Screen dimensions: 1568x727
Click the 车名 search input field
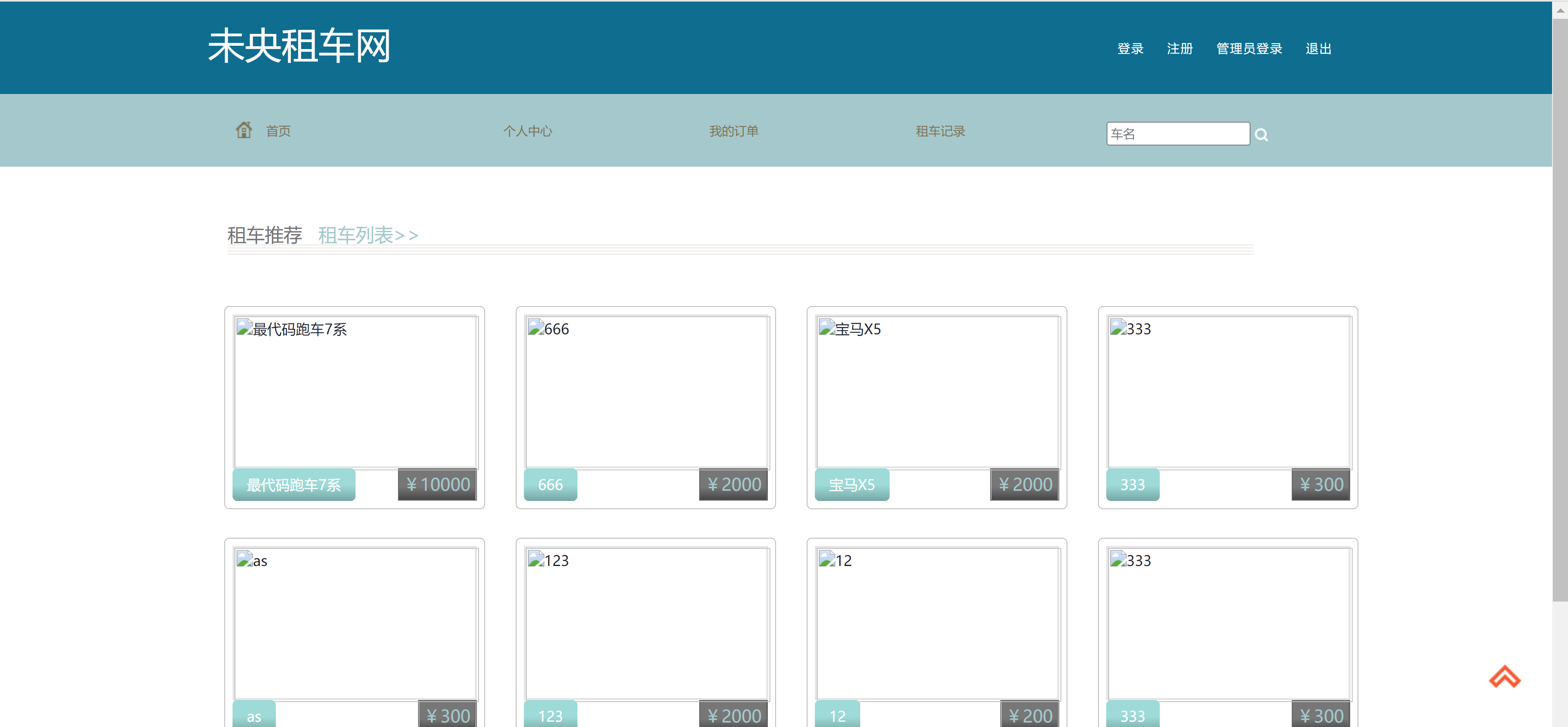(x=1177, y=133)
